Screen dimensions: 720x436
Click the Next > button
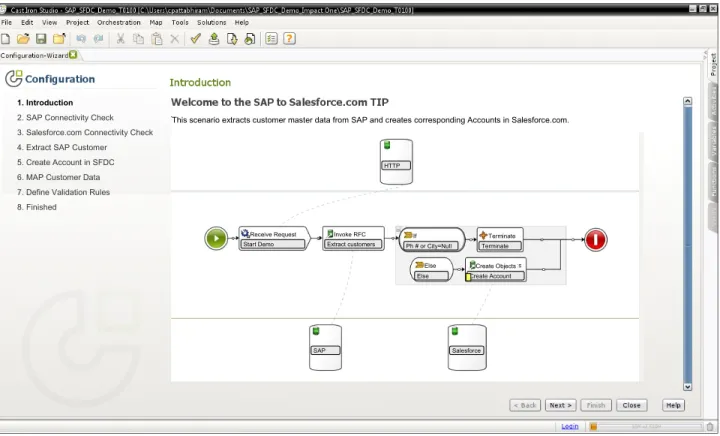tap(561, 405)
